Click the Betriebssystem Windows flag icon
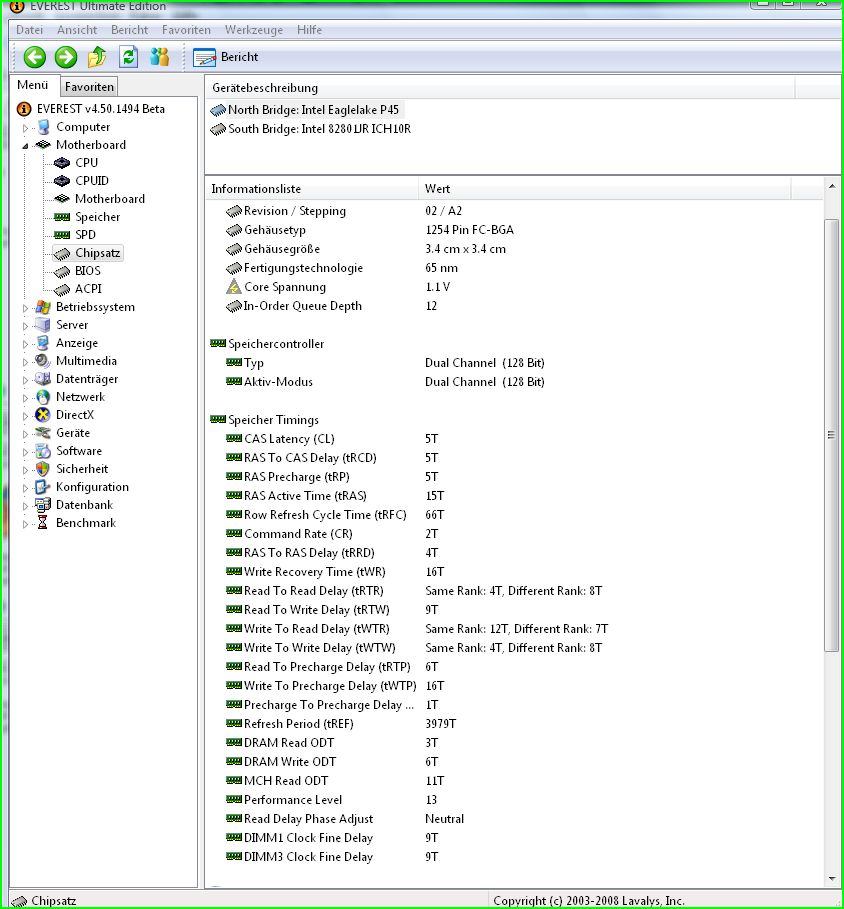844x909 pixels. coord(42,307)
